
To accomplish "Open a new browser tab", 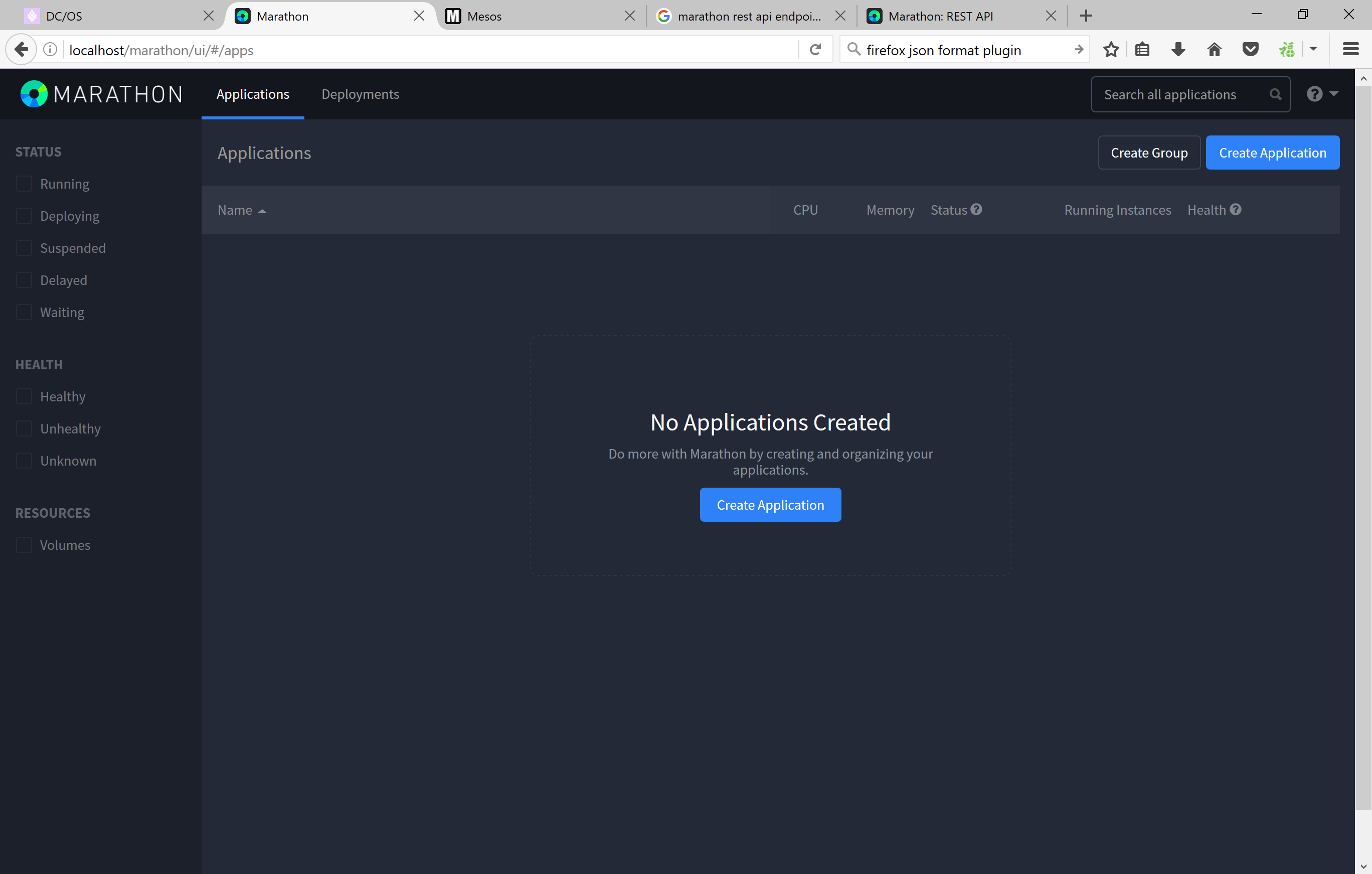I will (1086, 16).
